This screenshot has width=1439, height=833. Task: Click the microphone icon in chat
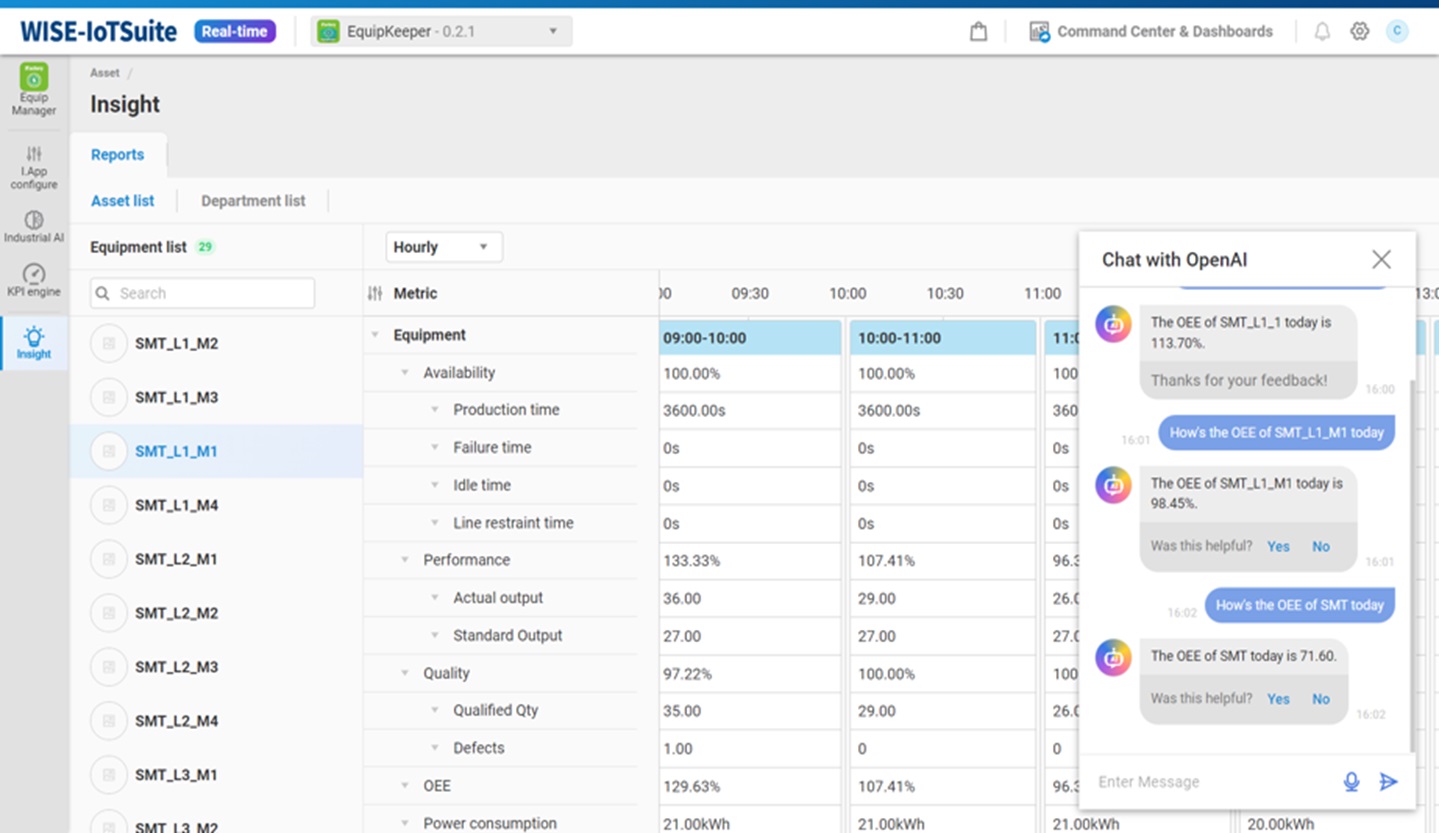point(1351,782)
